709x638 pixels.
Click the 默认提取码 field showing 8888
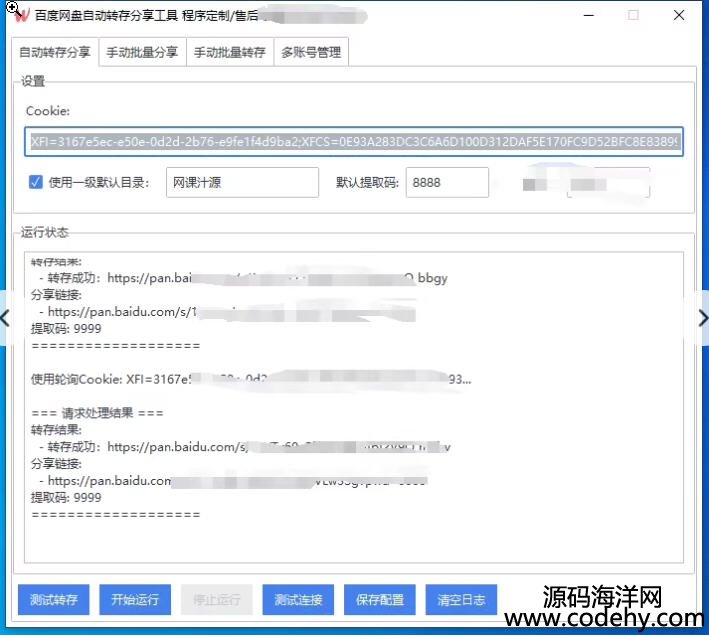(446, 183)
